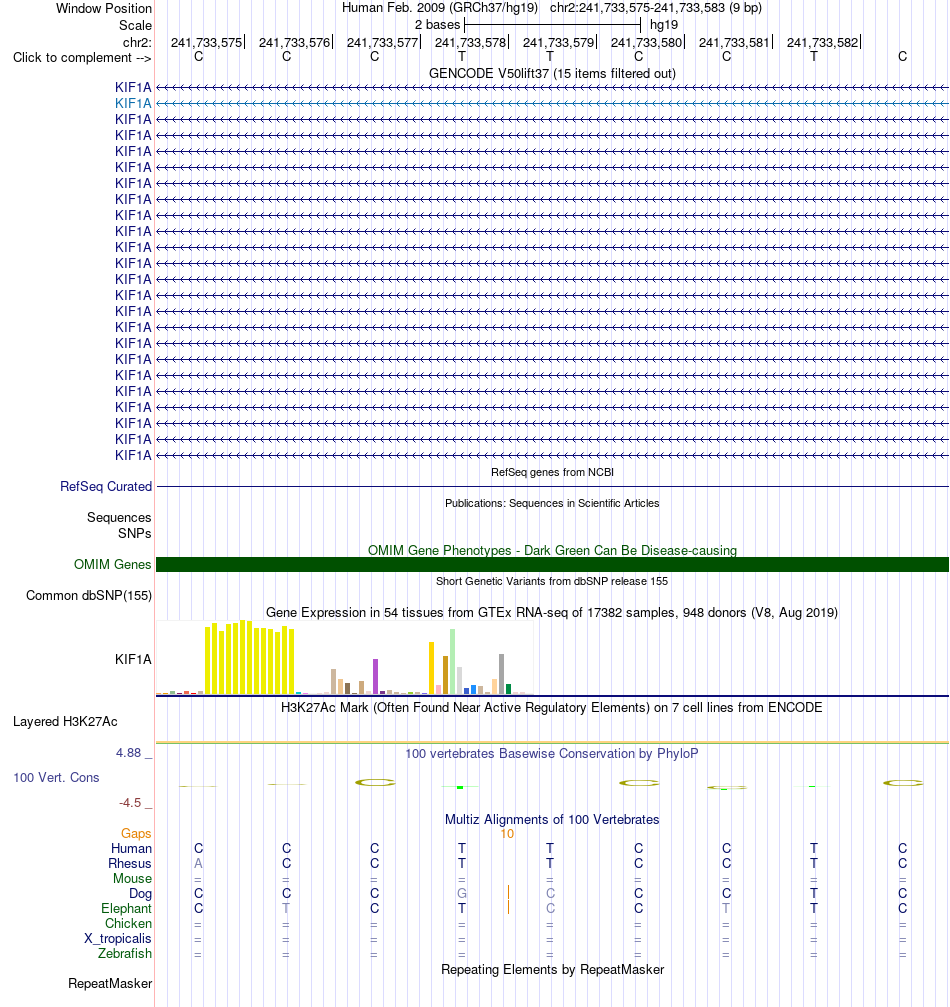Click the Dog mismatch base G
Screen dimensions: 950x1007
[462, 893]
